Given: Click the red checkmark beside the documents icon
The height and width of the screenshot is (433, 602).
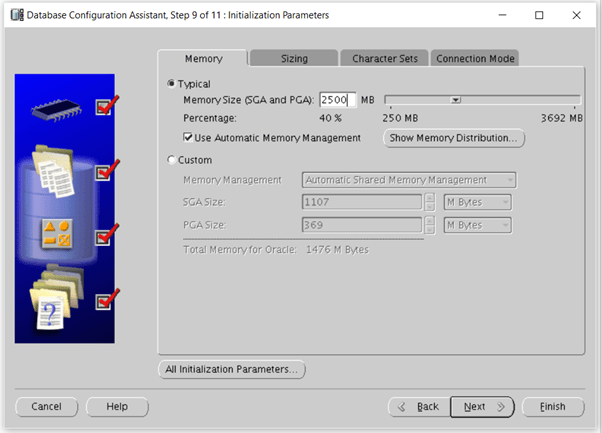Looking at the screenshot, I should point(108,171).
